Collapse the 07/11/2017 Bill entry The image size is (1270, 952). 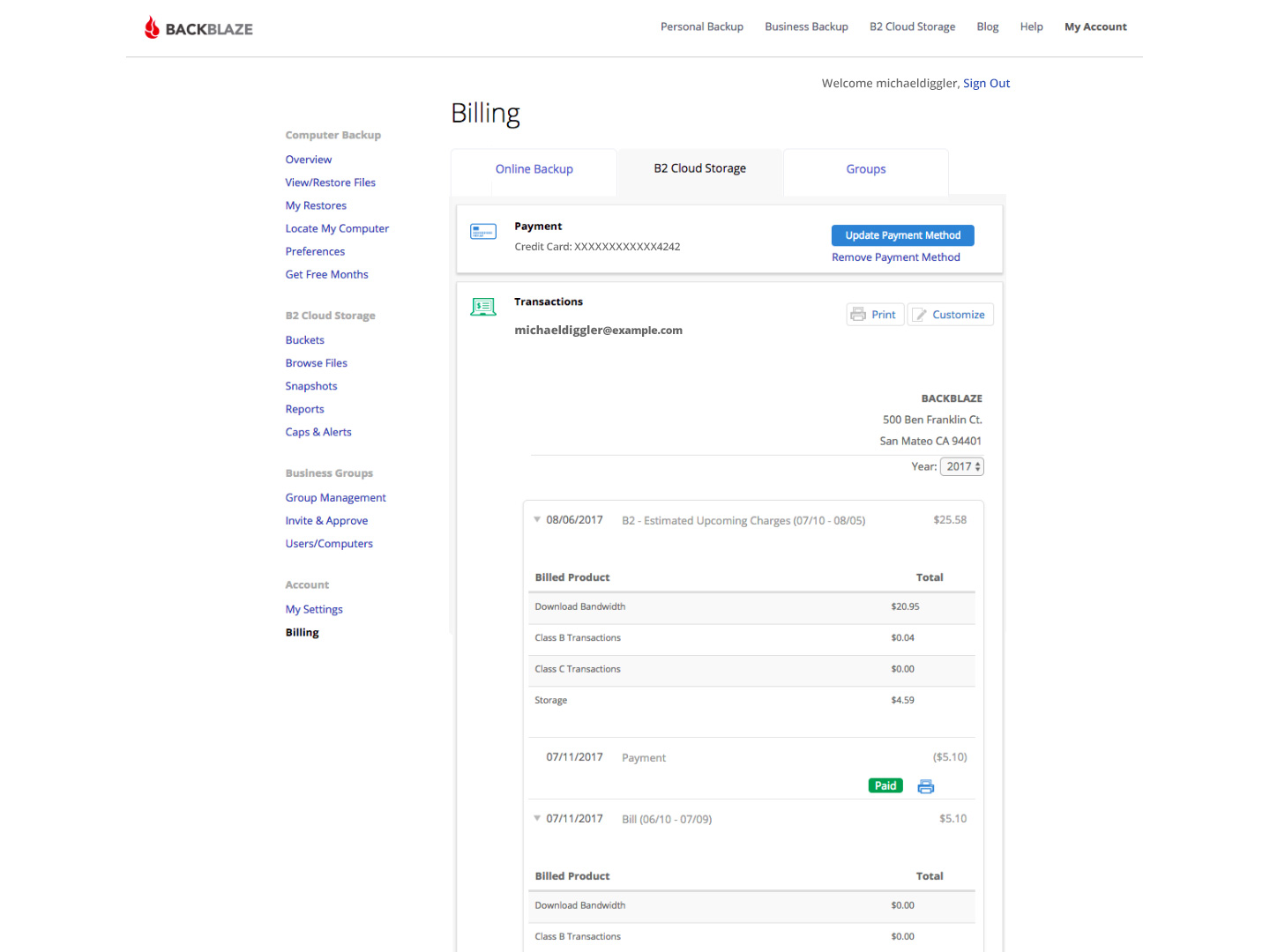click(x=537, y=818)
